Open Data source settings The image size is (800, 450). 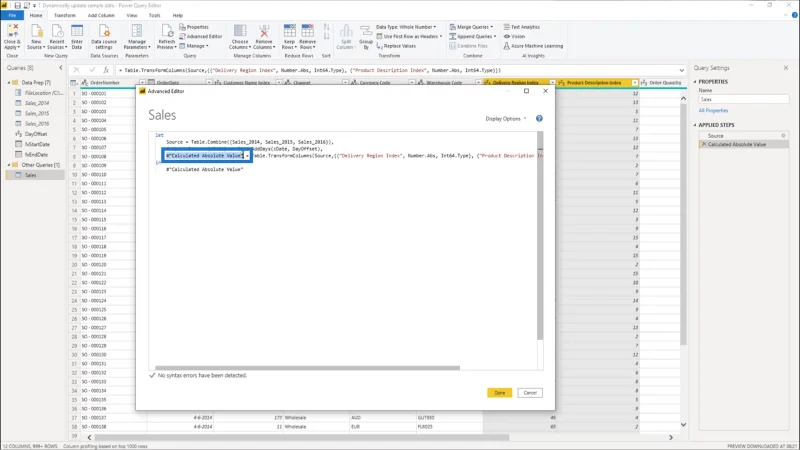pos(104,36)
